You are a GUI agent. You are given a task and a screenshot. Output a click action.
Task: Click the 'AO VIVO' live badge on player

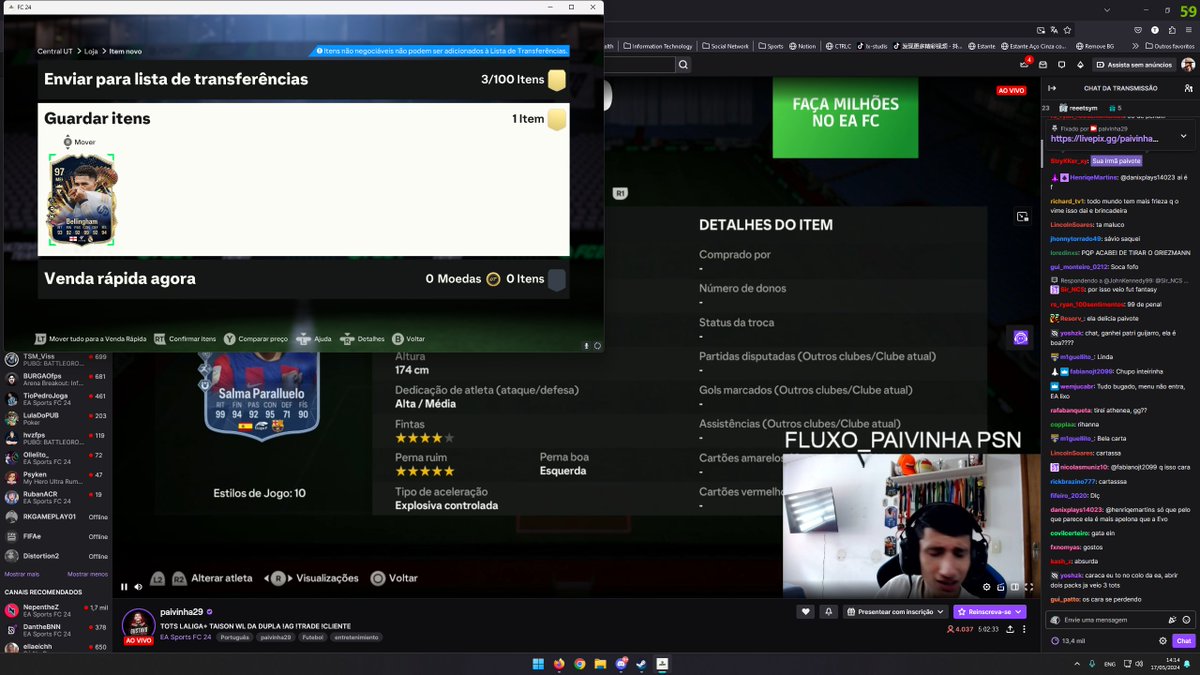coord(1012,90)
